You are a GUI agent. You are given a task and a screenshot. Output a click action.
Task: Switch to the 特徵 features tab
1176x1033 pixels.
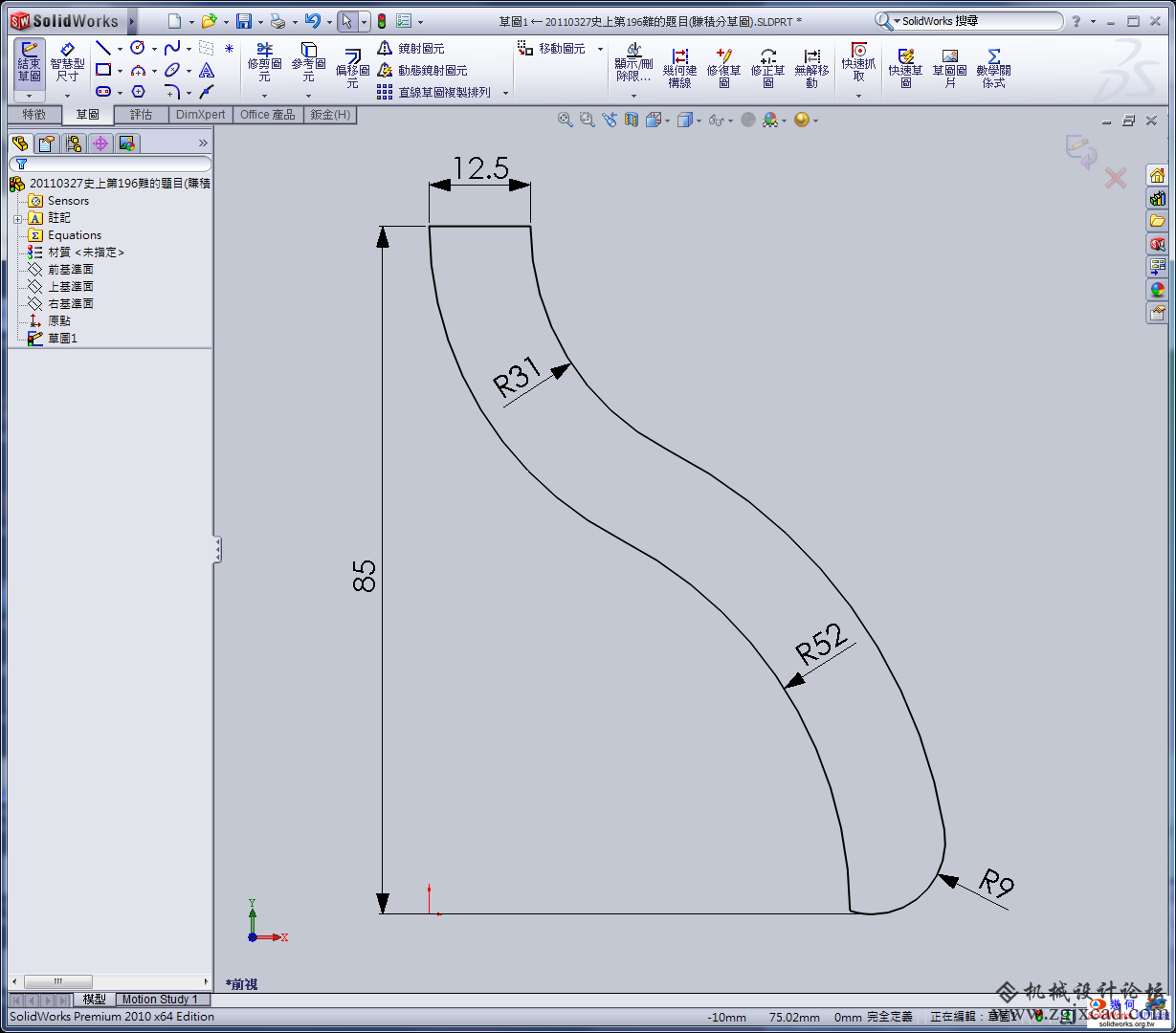pos(34,115)
